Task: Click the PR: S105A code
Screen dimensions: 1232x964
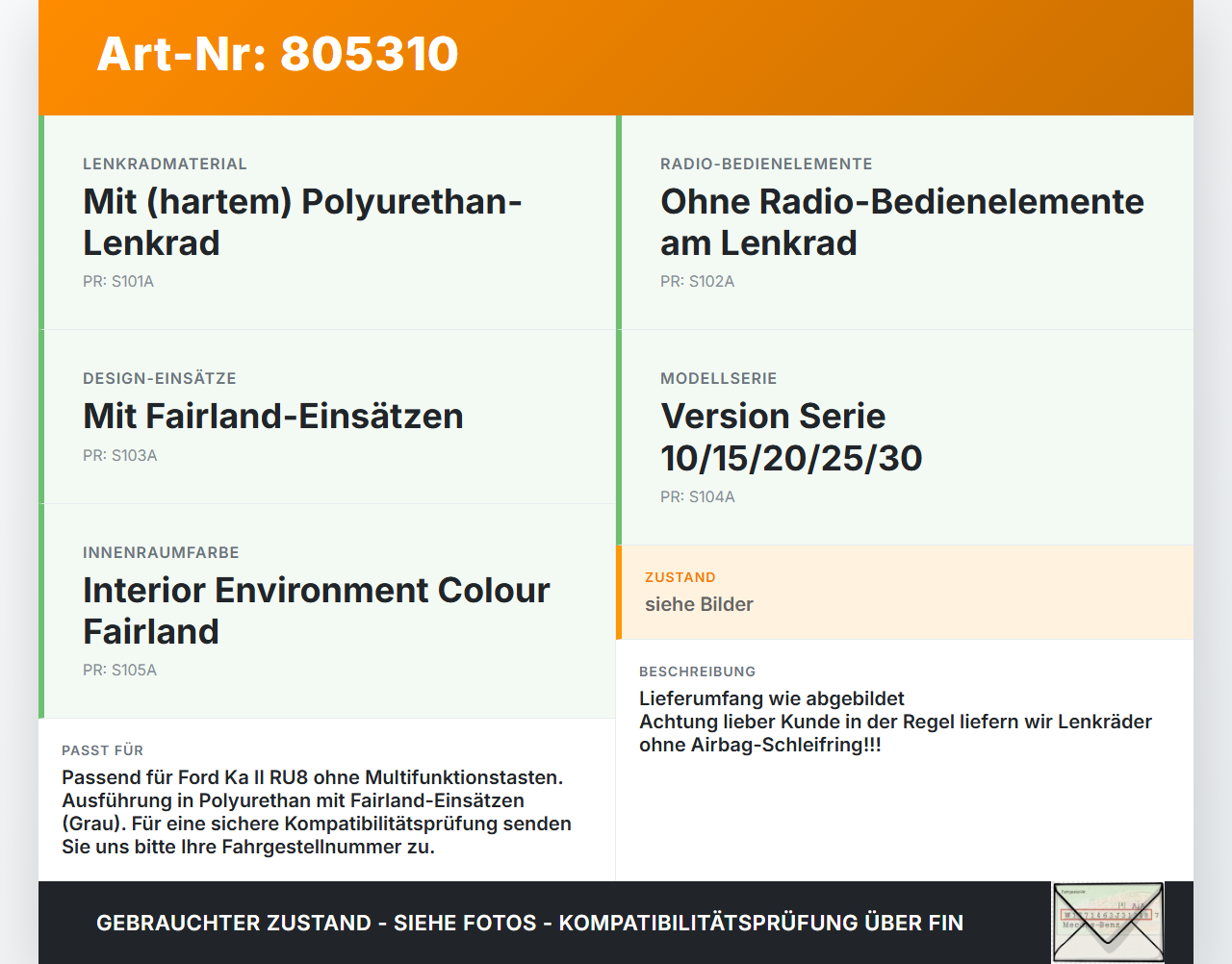Action: tap(119, 671)
